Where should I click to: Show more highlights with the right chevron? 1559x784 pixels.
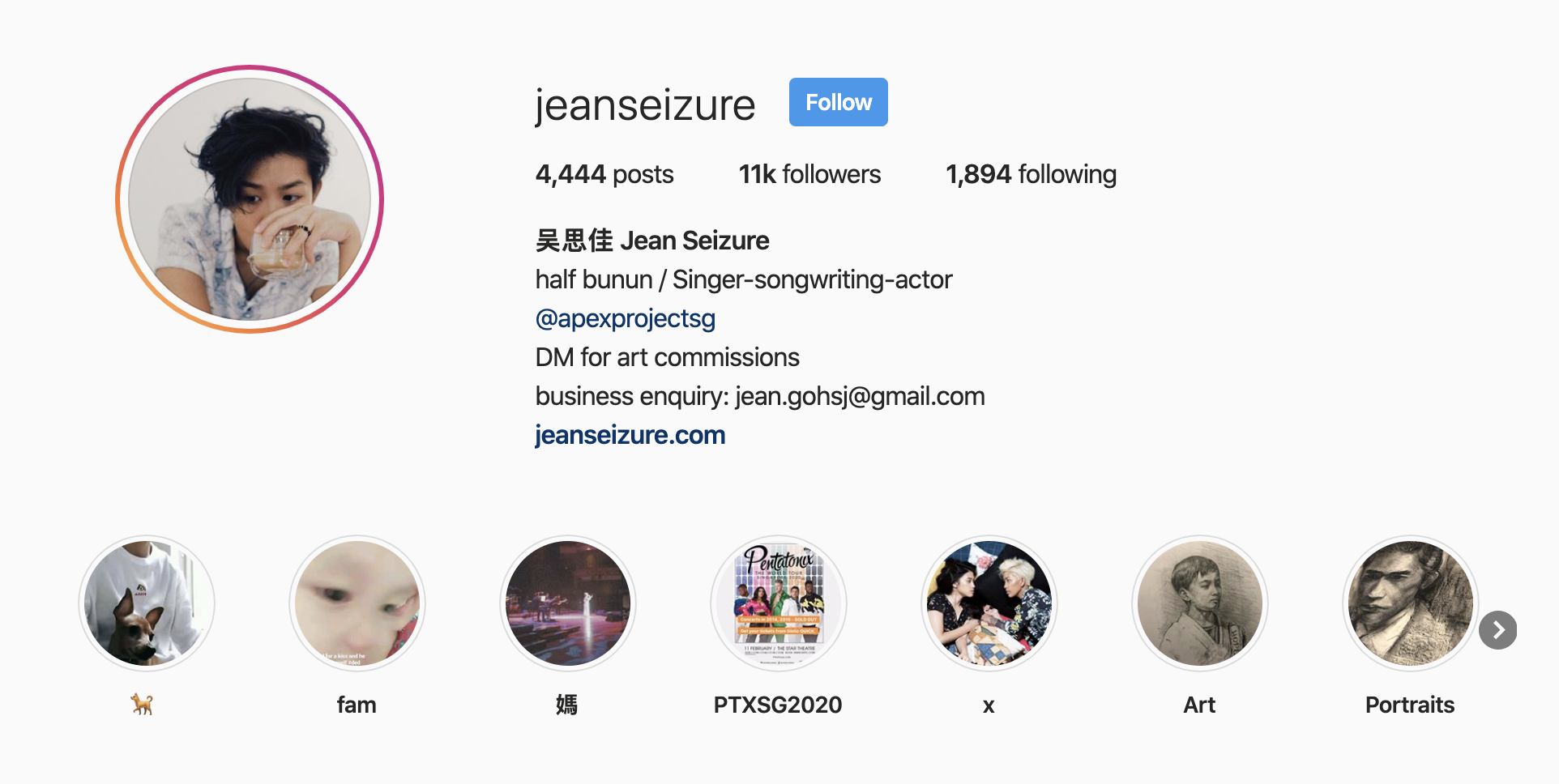point(1498,630)
